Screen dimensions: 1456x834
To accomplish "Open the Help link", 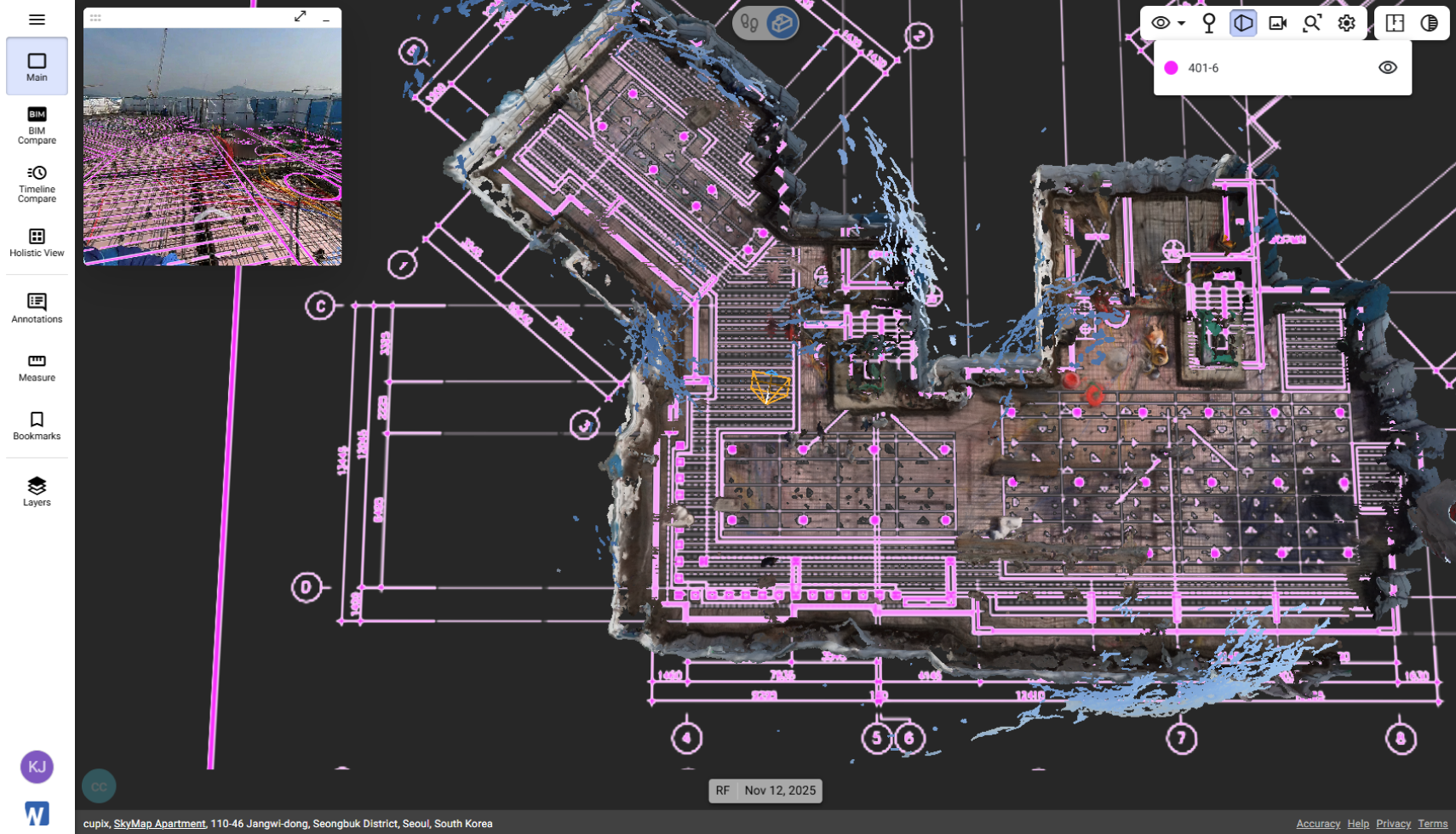I will click(1358, 824).
